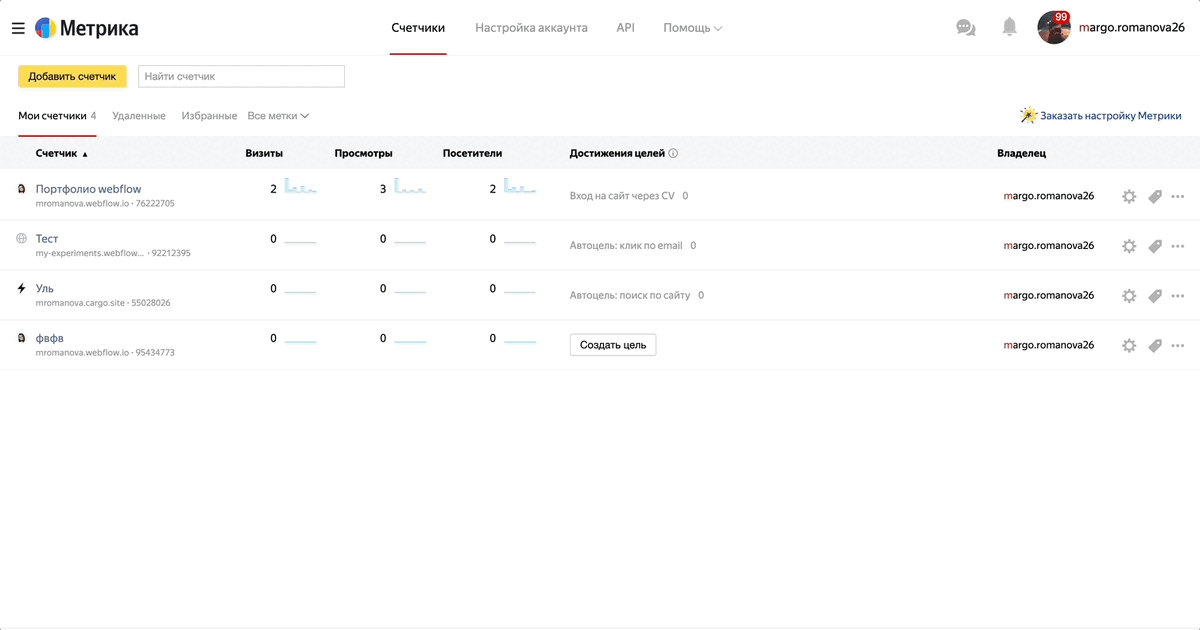Click tag icon for Портфолио webflow

1155,196
